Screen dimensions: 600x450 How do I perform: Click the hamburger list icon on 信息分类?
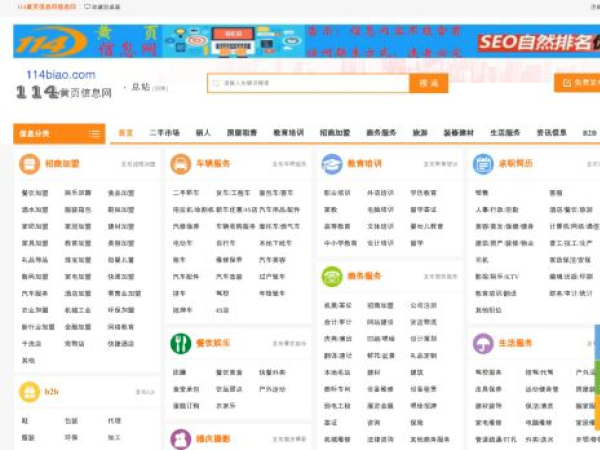[x=94, y=134]
